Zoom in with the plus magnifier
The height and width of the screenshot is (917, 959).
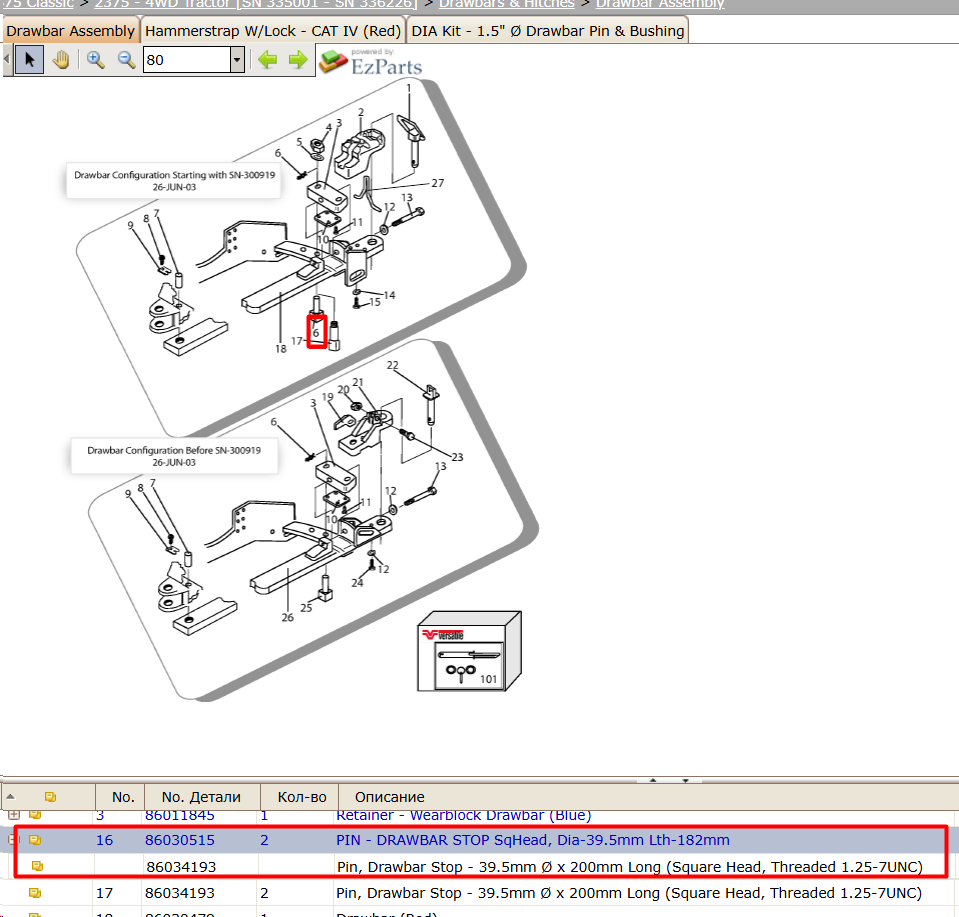tap(95, 60)
